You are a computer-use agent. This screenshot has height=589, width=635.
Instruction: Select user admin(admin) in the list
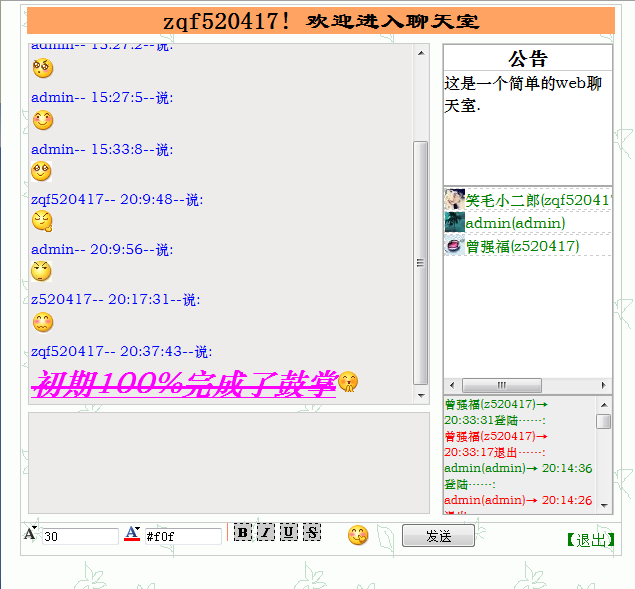coord(515,223)
